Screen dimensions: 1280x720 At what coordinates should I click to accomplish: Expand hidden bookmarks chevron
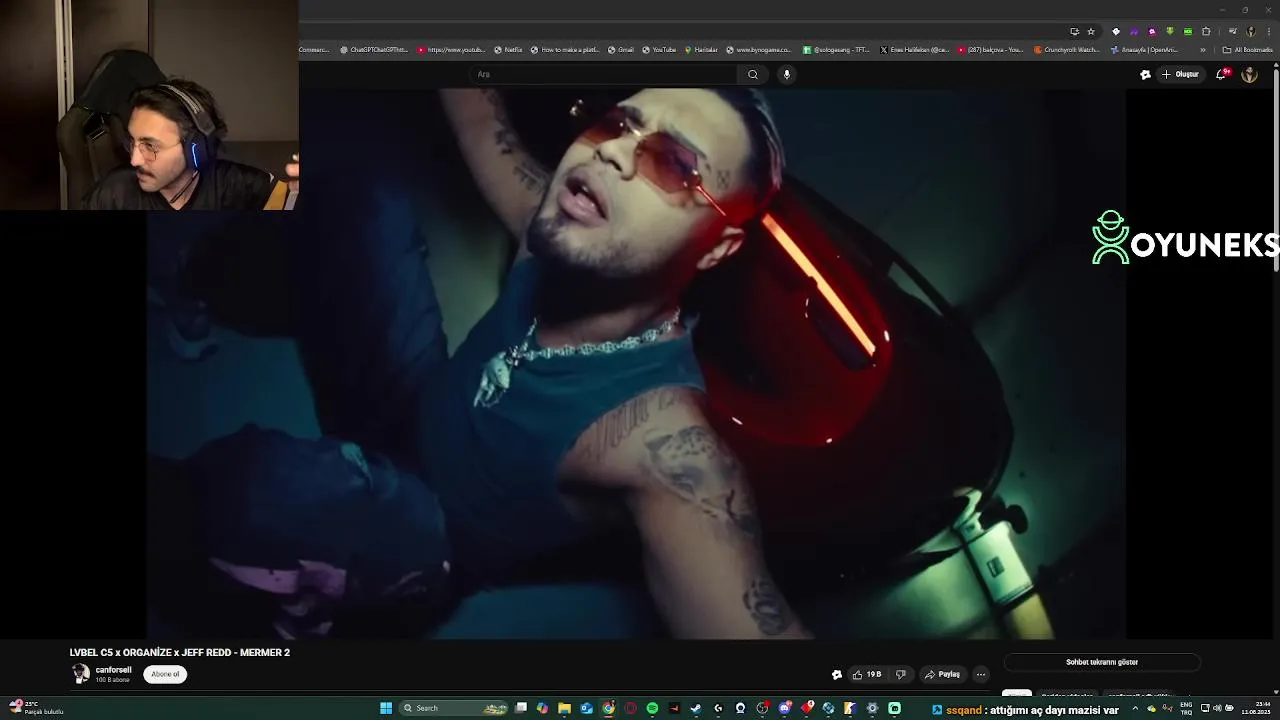(x=1203, y=50)
